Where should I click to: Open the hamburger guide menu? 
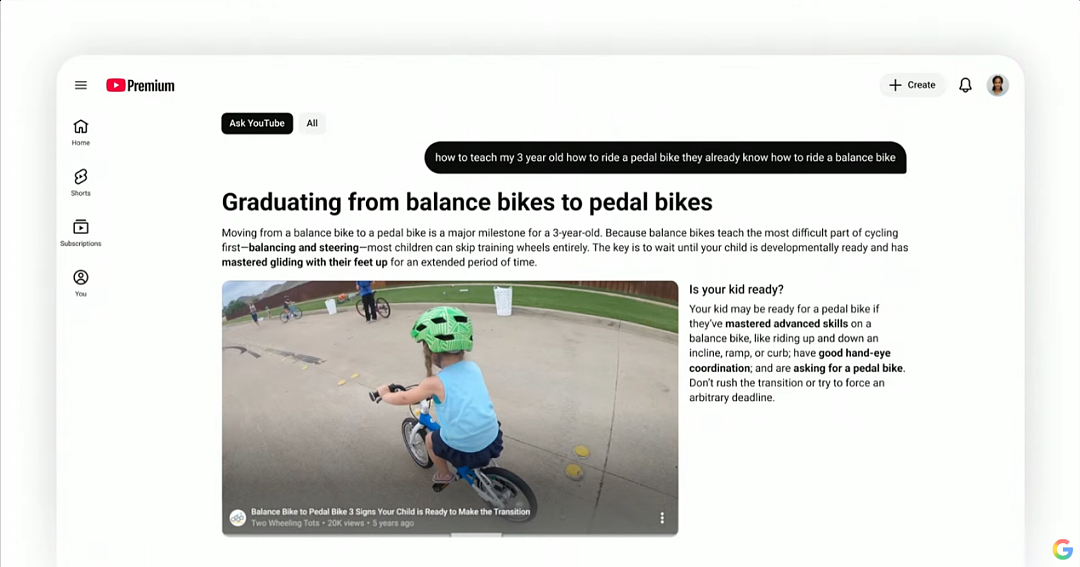click(x=81, y=85)
